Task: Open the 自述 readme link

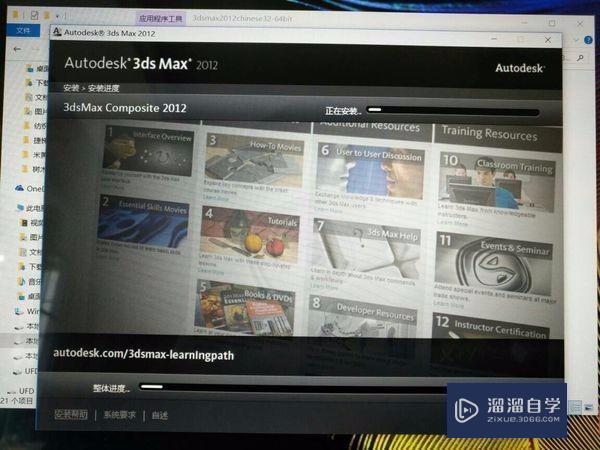Action: [160, 415]
